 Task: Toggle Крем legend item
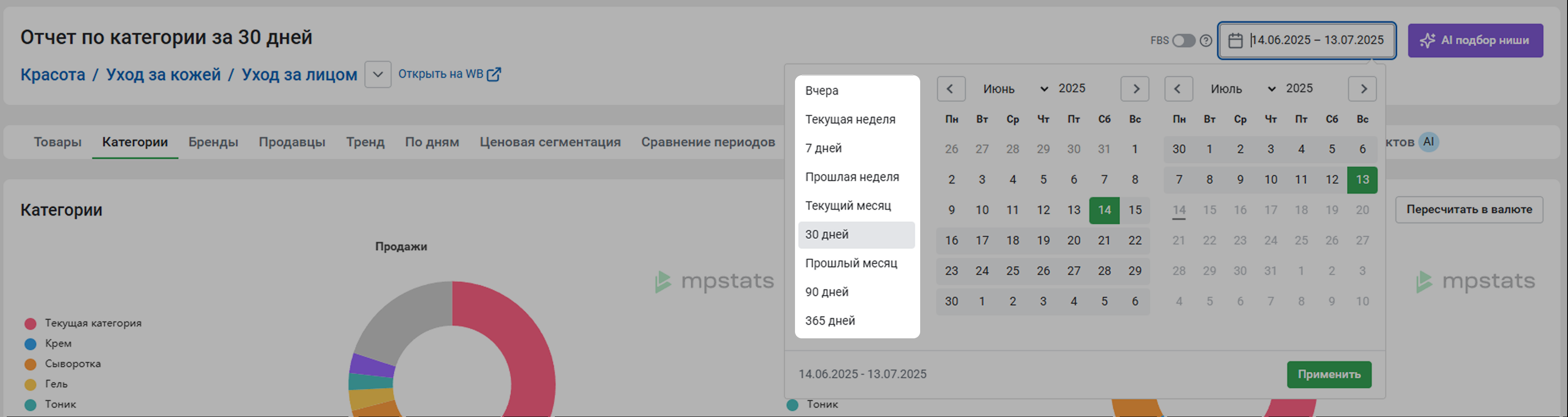[x=48, y=343]
